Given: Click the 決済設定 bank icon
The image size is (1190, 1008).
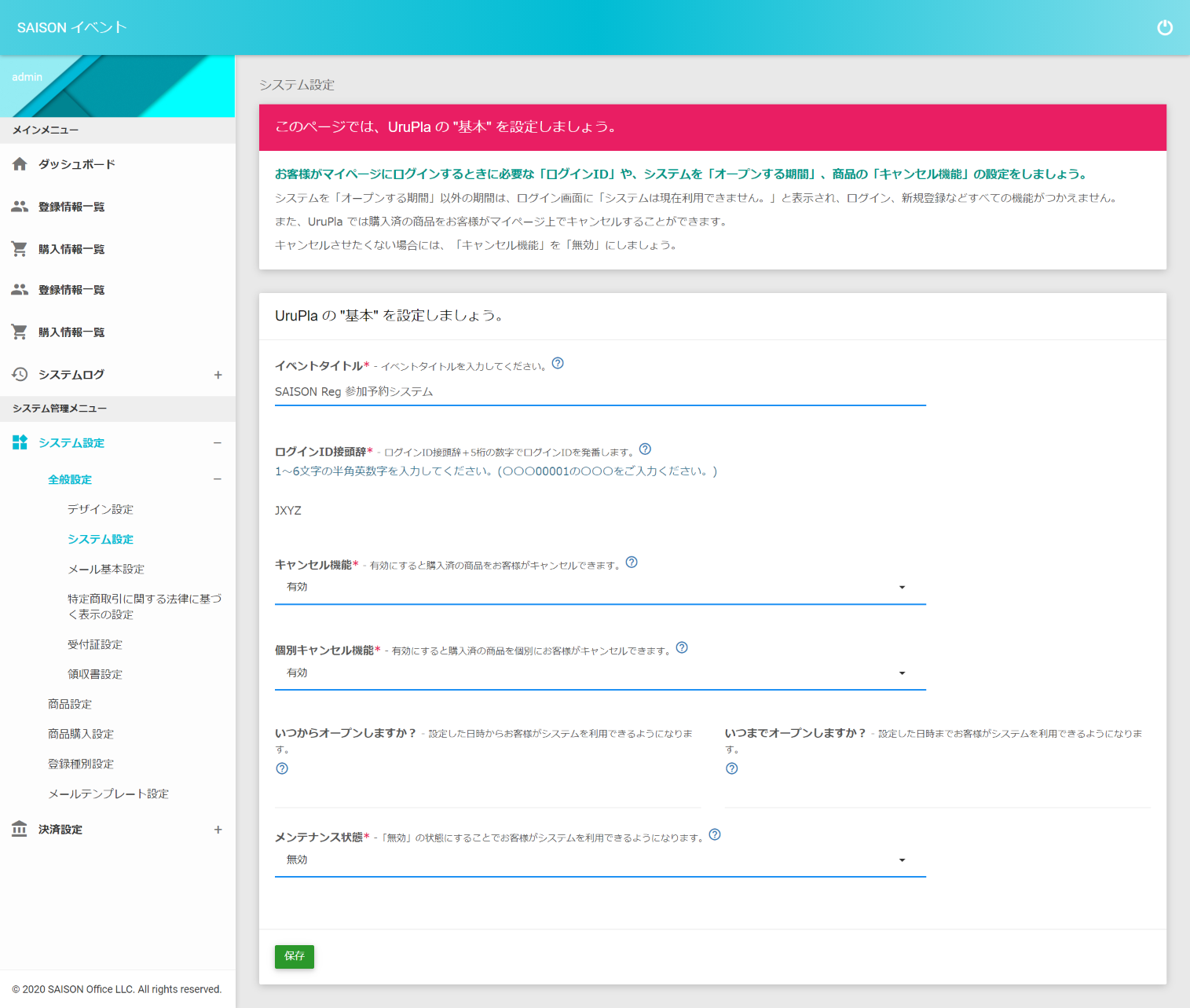Looking at the screenshot, I should [x=20, y=829].
